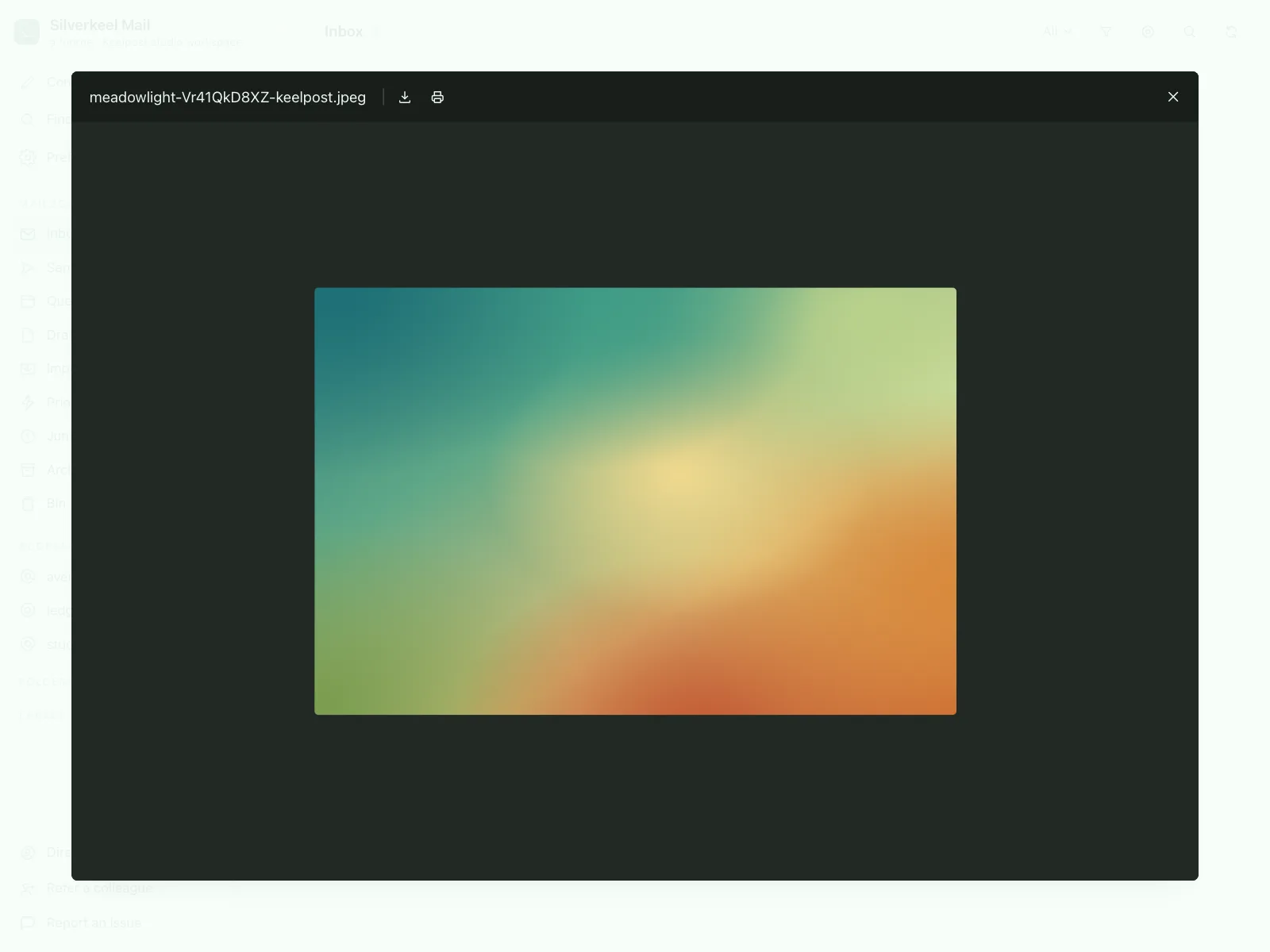Image resolution: width=1270 pixels, height=952 pixels.
Task: Open the All filter dropdown in mail header
Action: coord(1057,32)
